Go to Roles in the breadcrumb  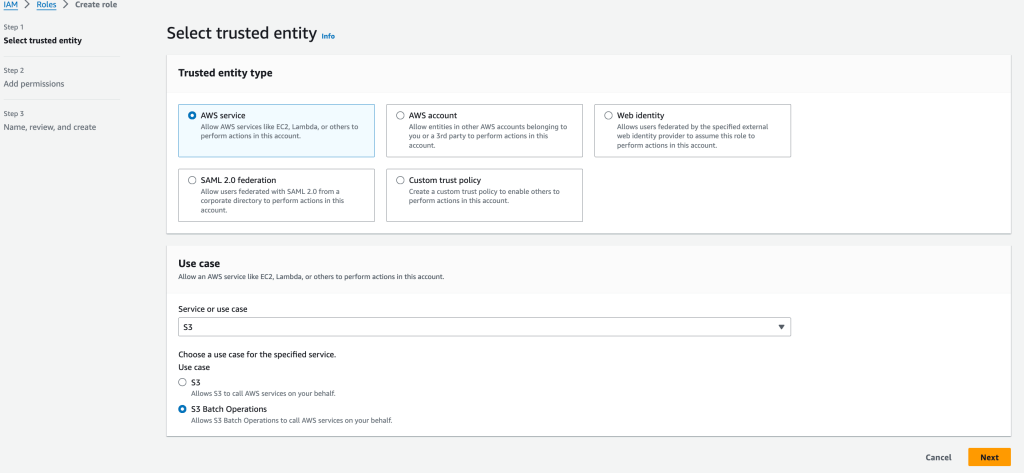[x=46, y=6]
